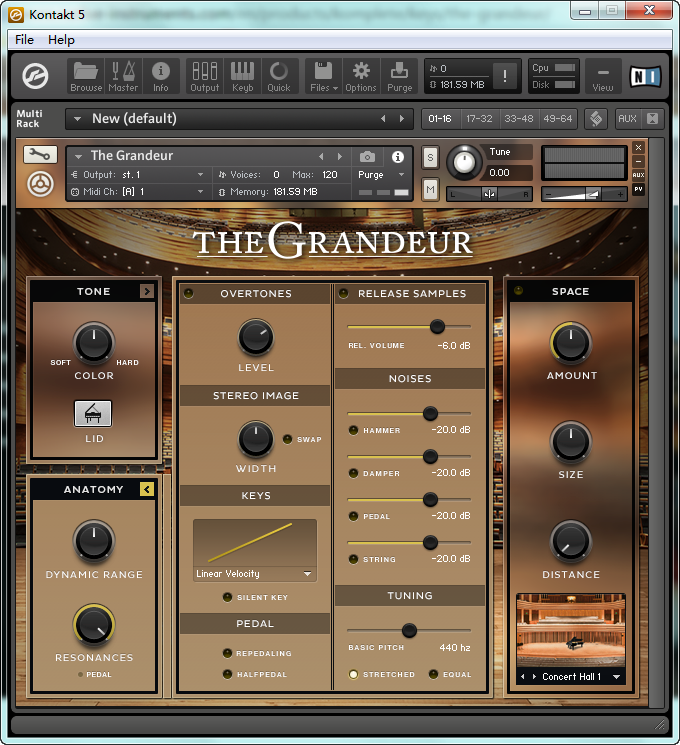Image resolution: width=680 pixels, height=745 pixels.
Task: Show the on-screen Keyb keyboard
Action: click(x=242, y=76)
